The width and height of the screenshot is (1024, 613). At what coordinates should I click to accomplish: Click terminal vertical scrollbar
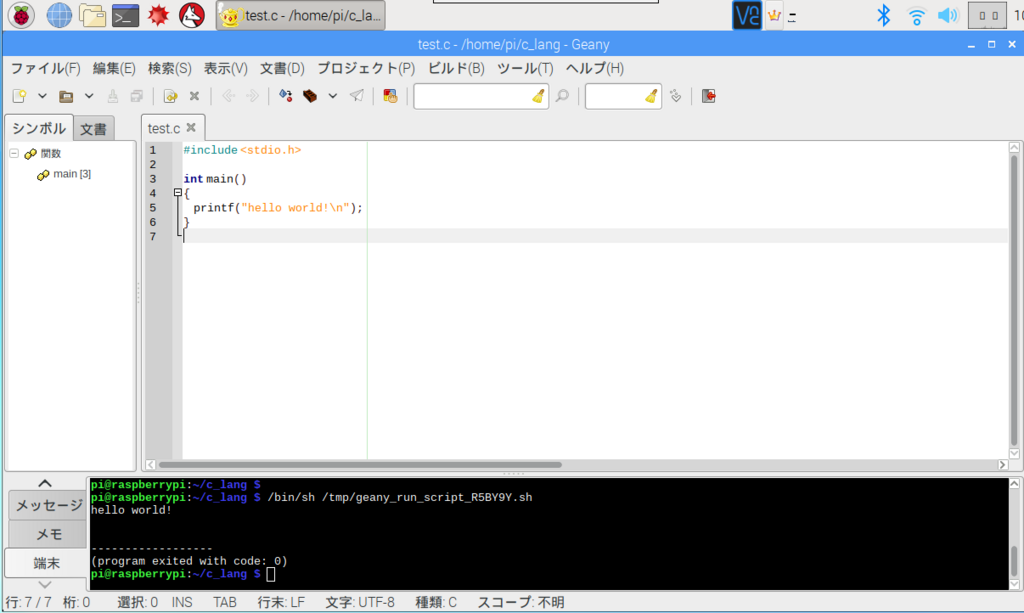tap(1014, 533)
